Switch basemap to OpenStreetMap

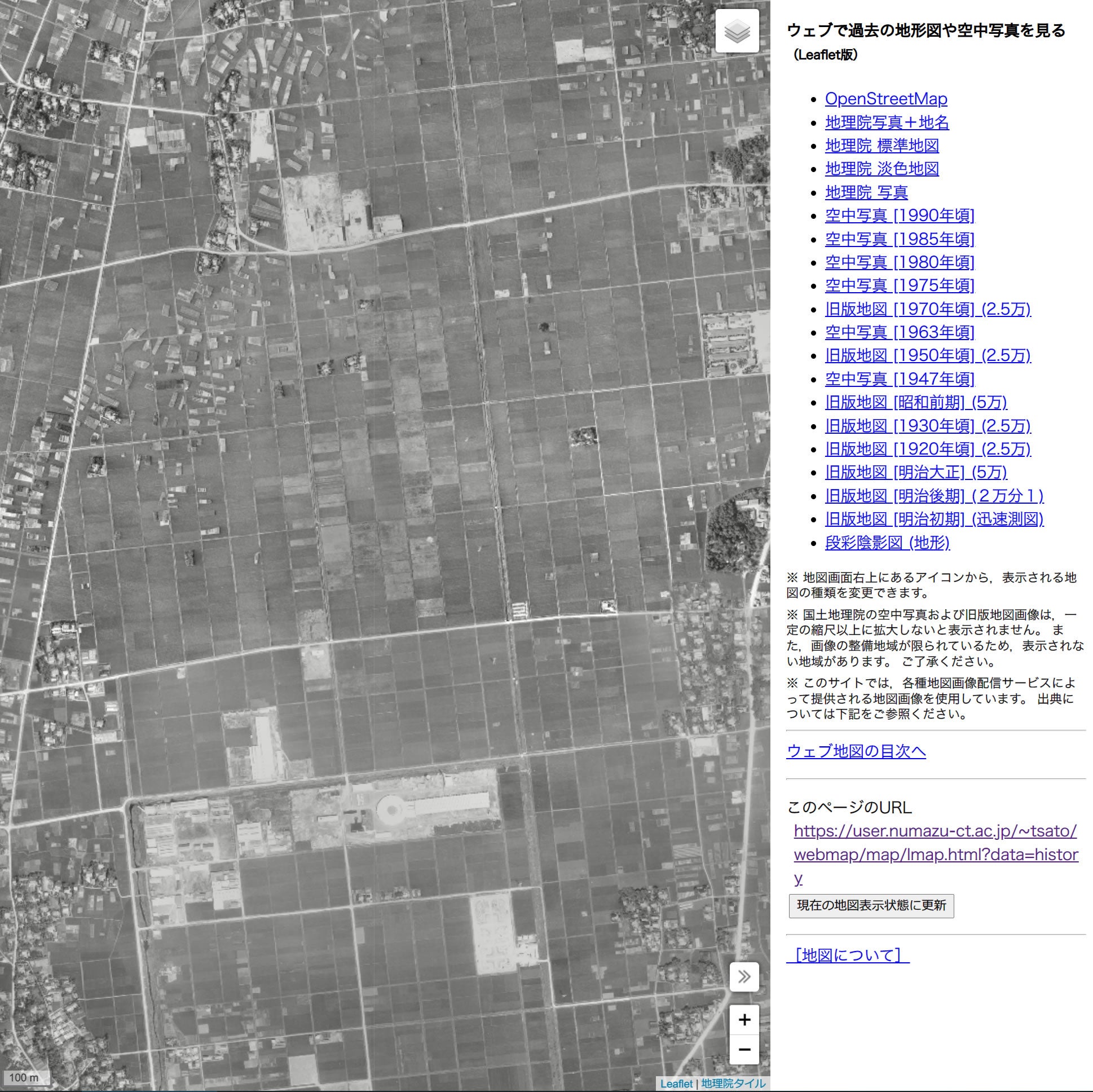coord(887,99)
